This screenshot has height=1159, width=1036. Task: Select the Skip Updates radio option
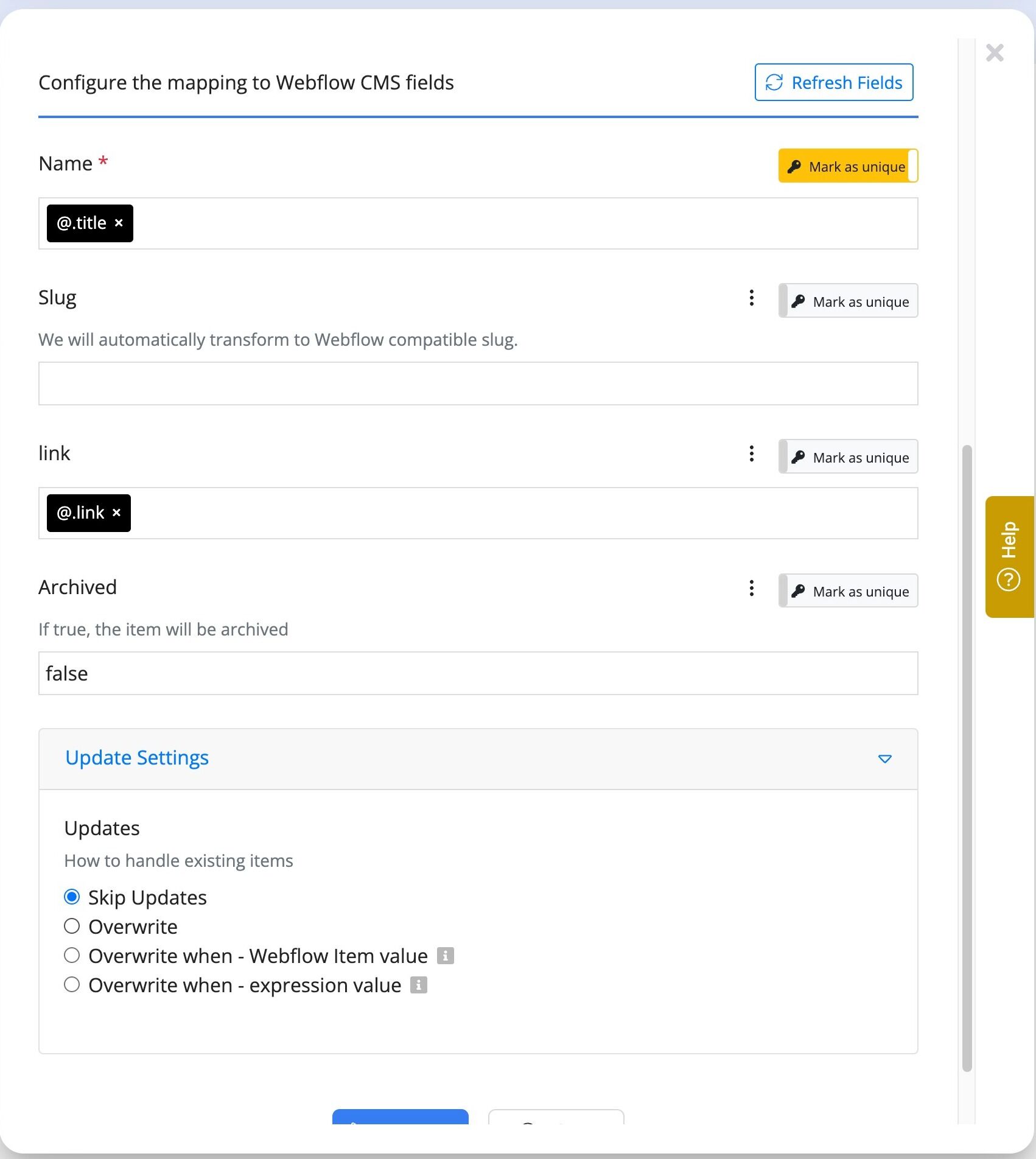coord(72,897)
